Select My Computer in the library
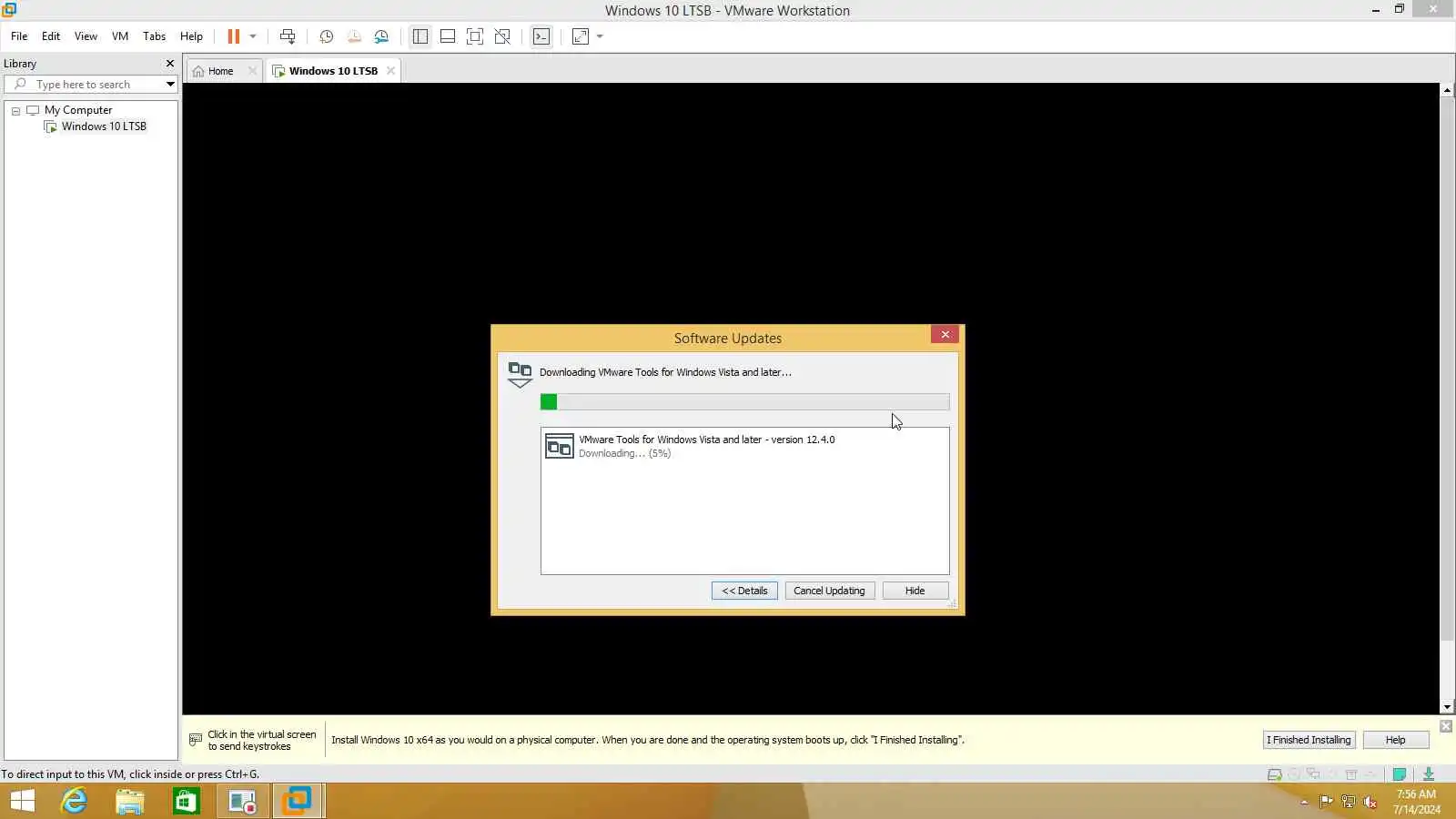 pyautogui.click(x=78, y=110)
